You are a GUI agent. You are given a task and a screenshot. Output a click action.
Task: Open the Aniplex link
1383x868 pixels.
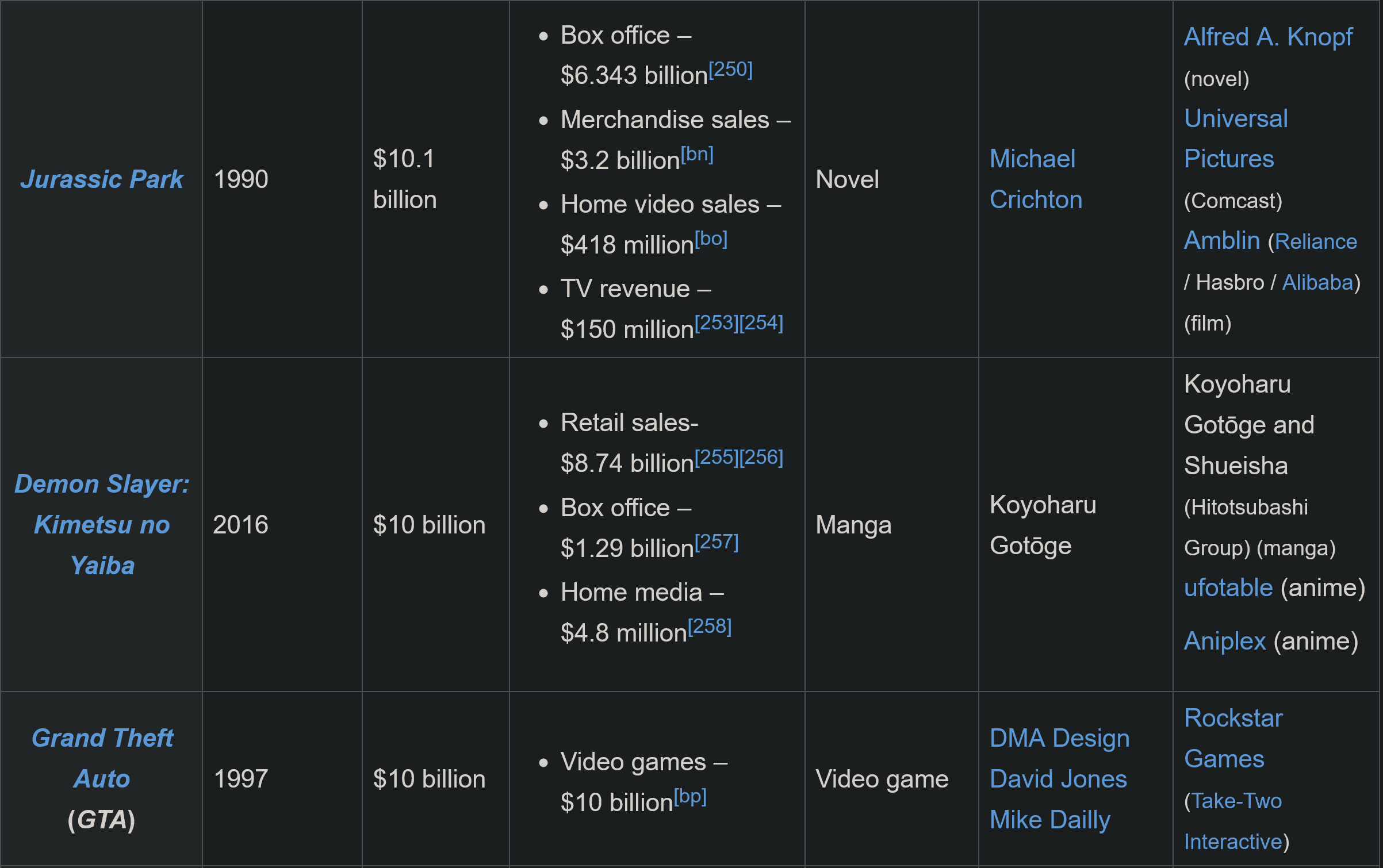click(1225, 641)
